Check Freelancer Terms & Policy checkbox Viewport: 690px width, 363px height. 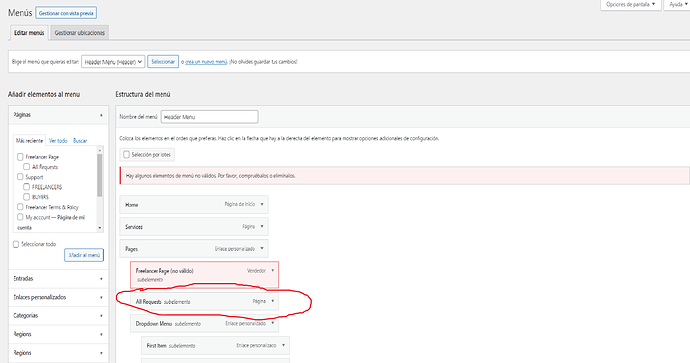[x=20, y=207]
